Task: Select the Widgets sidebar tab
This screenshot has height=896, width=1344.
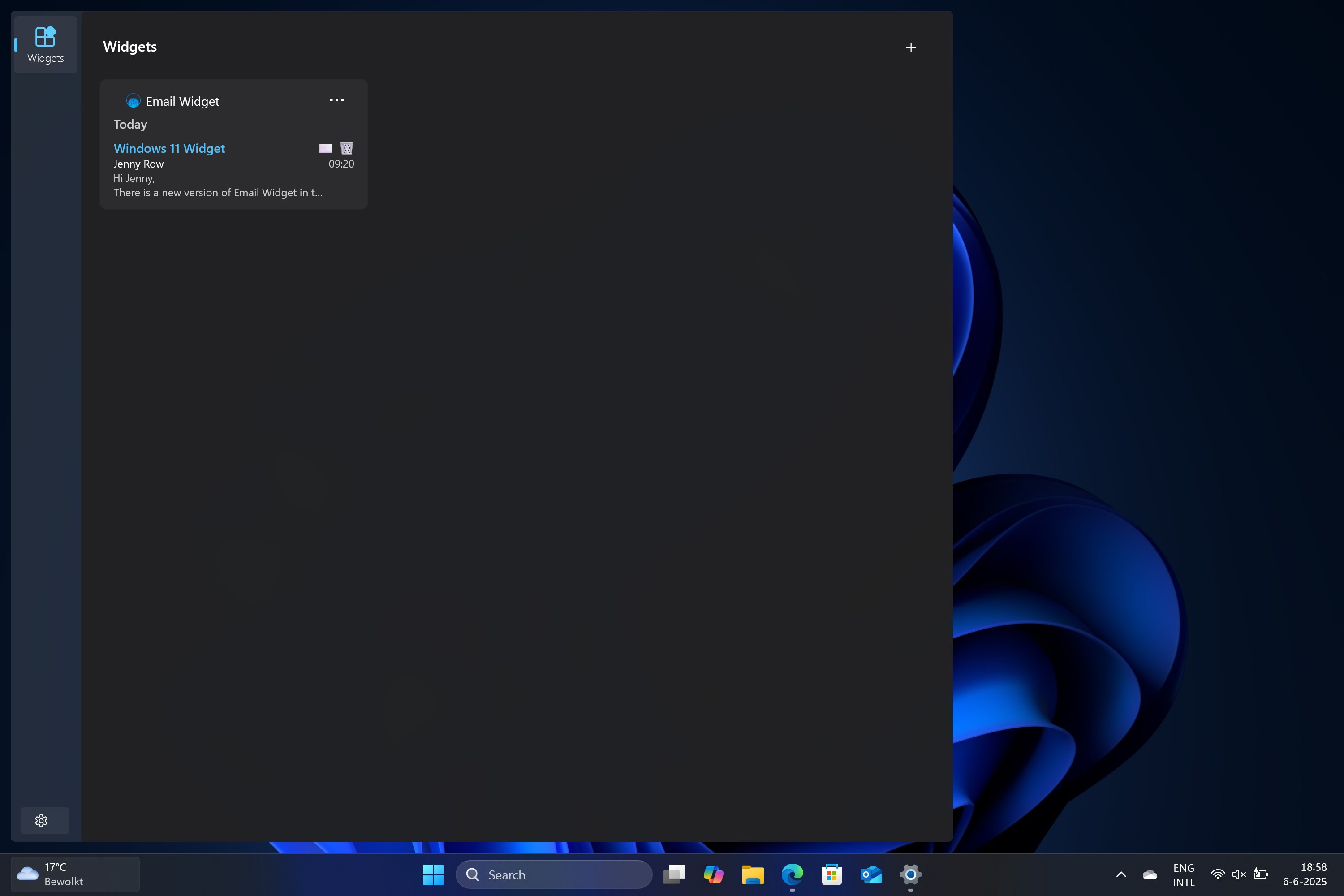Action: [45, 44]
